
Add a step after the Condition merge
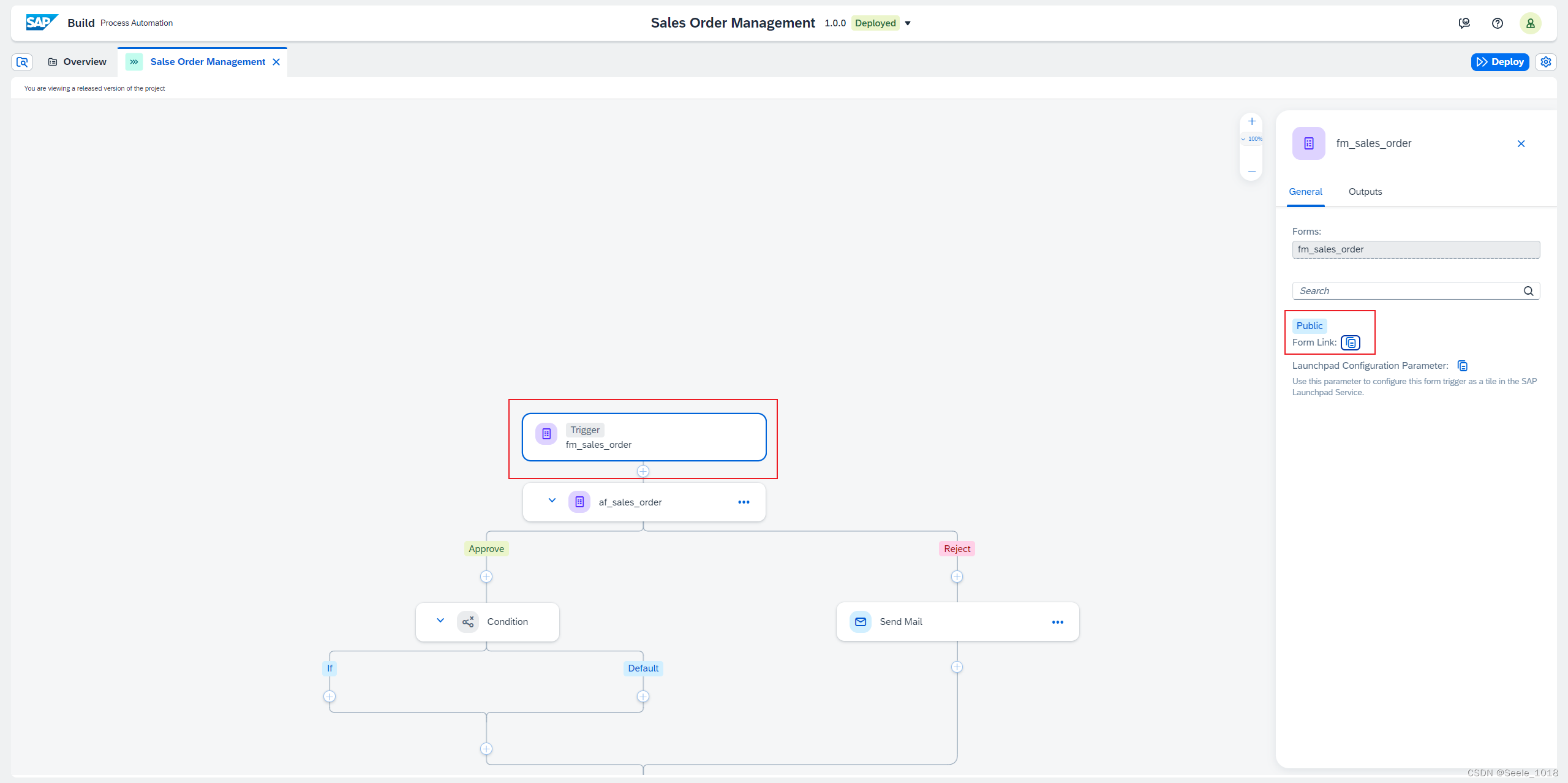tap(486, 749)
